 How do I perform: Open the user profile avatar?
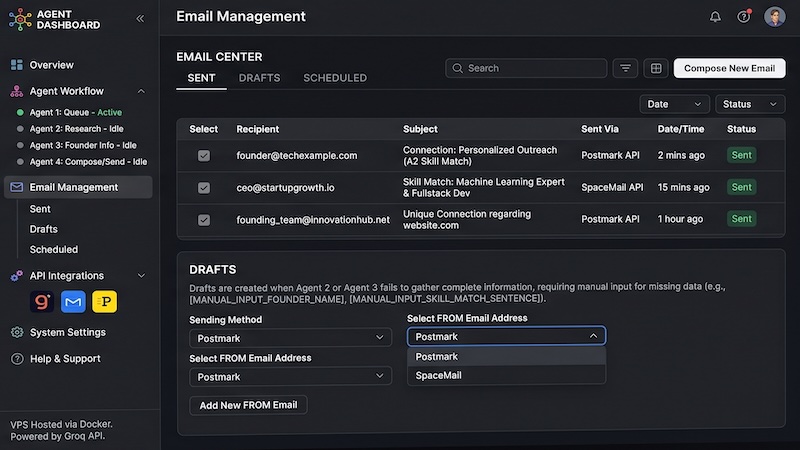click(774, 17)
